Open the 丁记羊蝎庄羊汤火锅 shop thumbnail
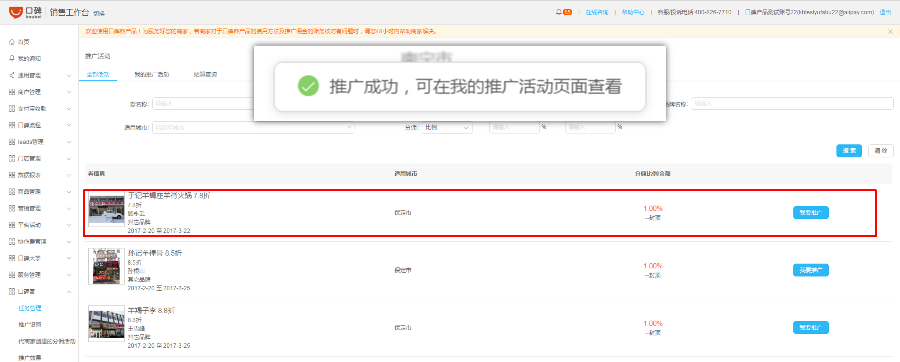900x362 pixels. tap(106, 209)
